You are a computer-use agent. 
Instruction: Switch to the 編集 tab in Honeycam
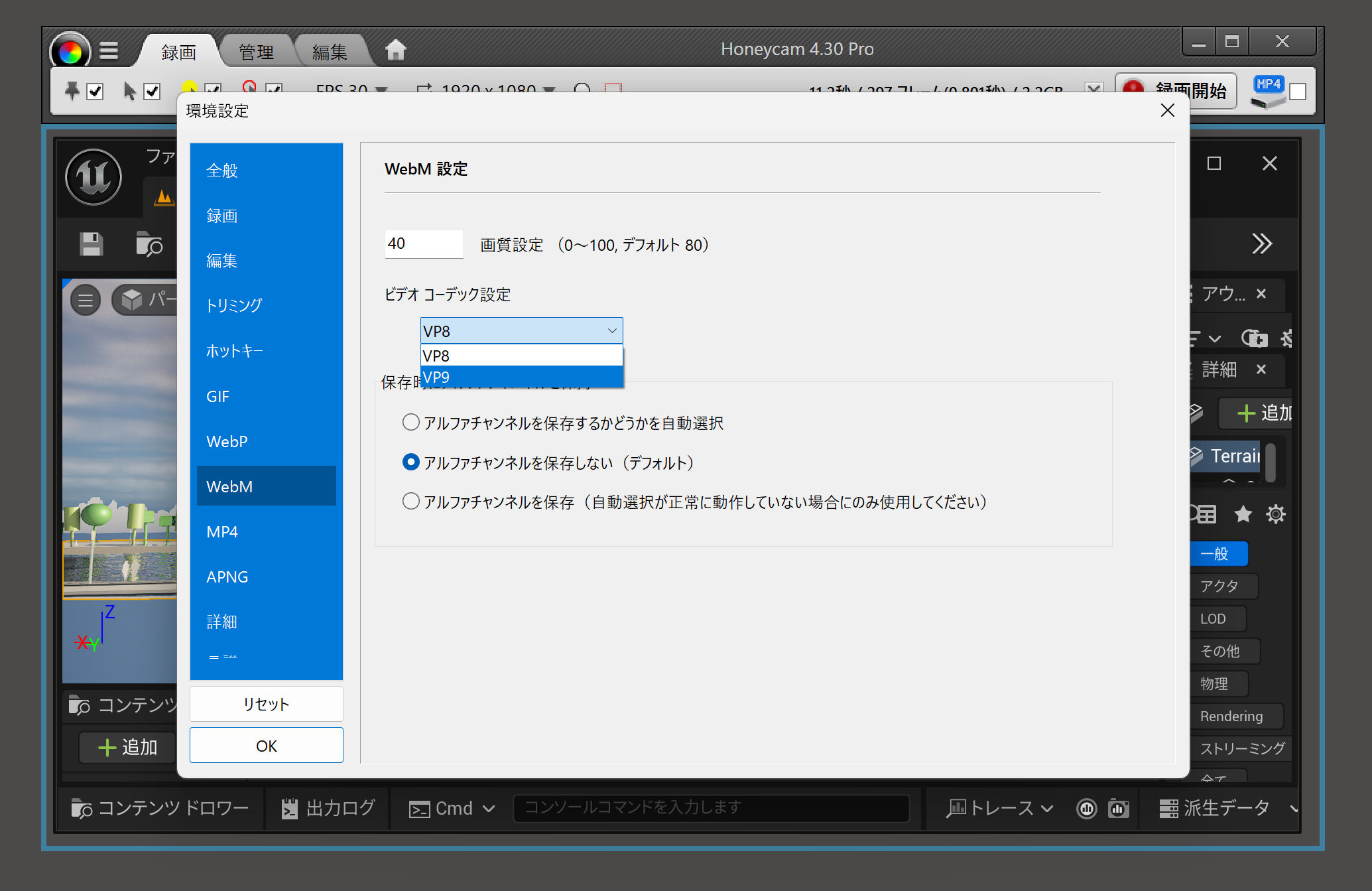pos(330,52)
